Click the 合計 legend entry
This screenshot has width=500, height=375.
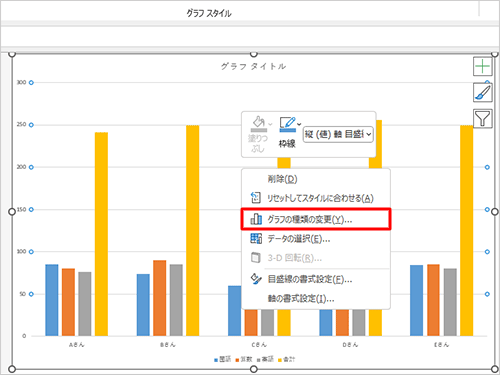tap(287, 359)
